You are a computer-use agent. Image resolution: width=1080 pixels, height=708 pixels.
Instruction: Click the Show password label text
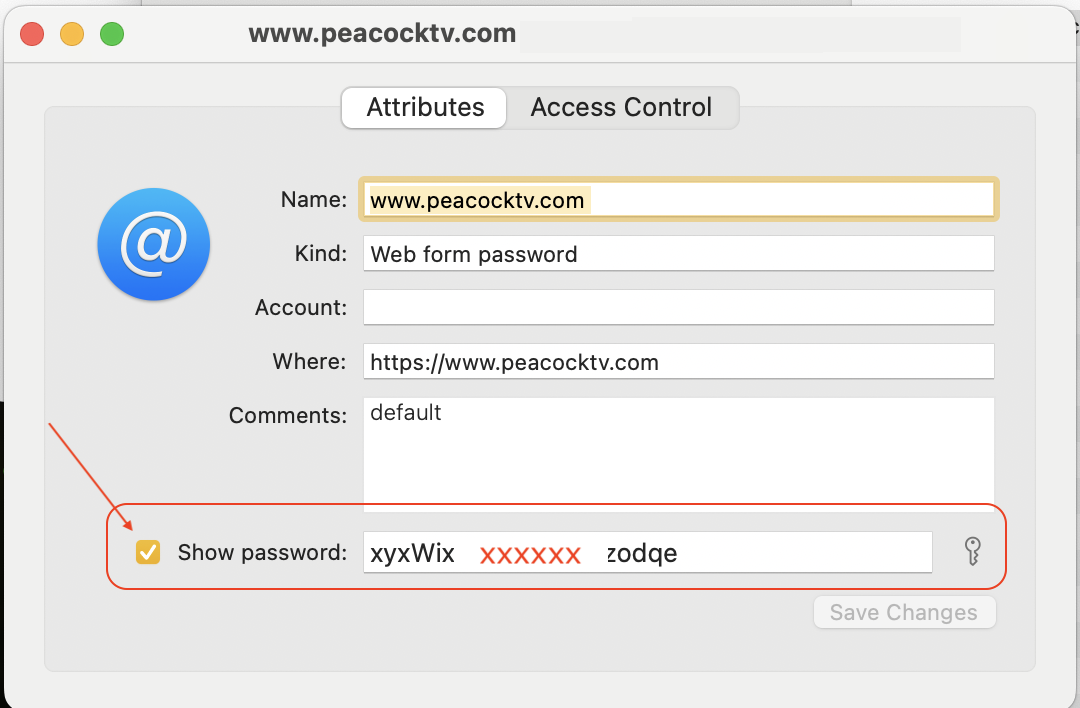pos(262,551)
